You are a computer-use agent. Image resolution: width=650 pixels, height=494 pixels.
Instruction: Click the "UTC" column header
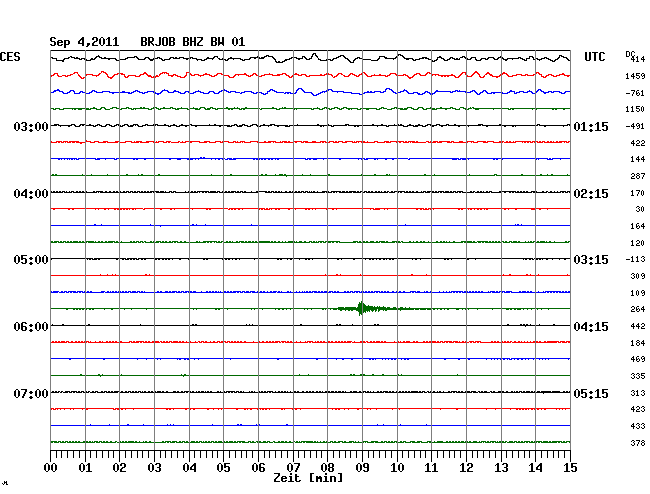coord(594,57)
